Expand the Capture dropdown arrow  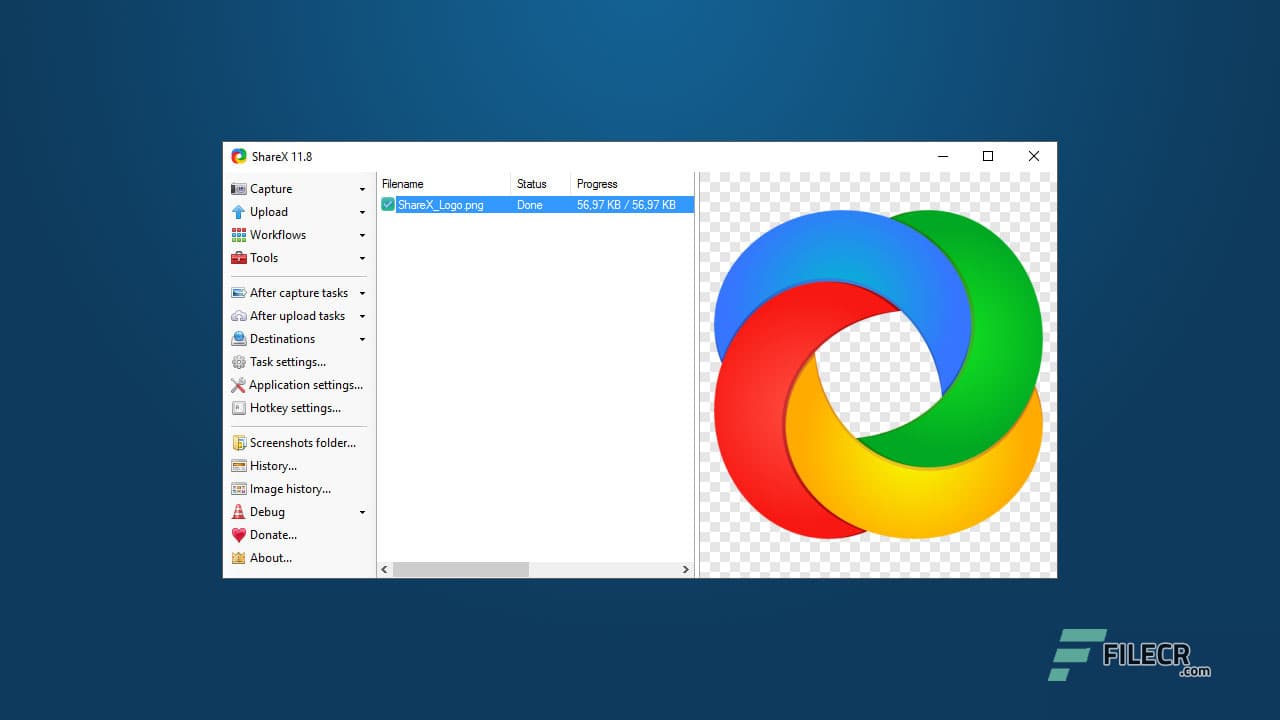(362, 188)
